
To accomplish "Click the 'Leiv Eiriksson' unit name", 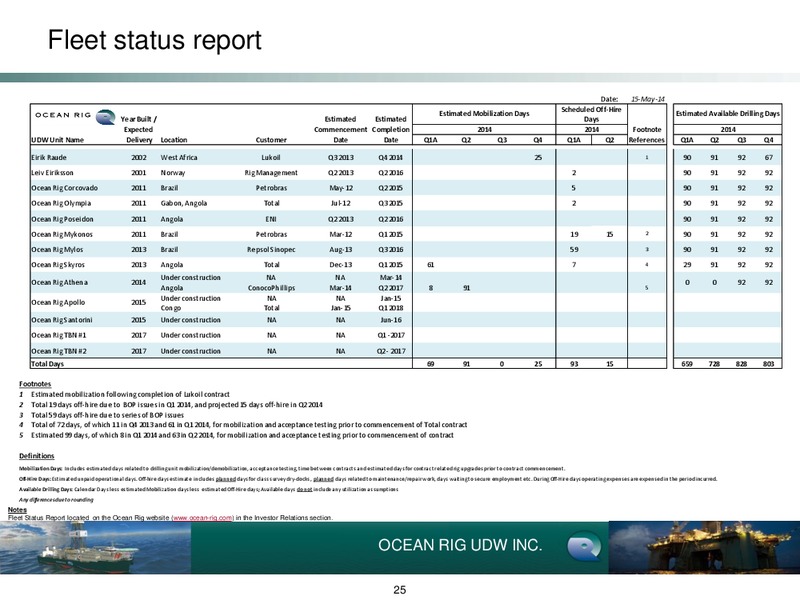I will coord(53,172).
